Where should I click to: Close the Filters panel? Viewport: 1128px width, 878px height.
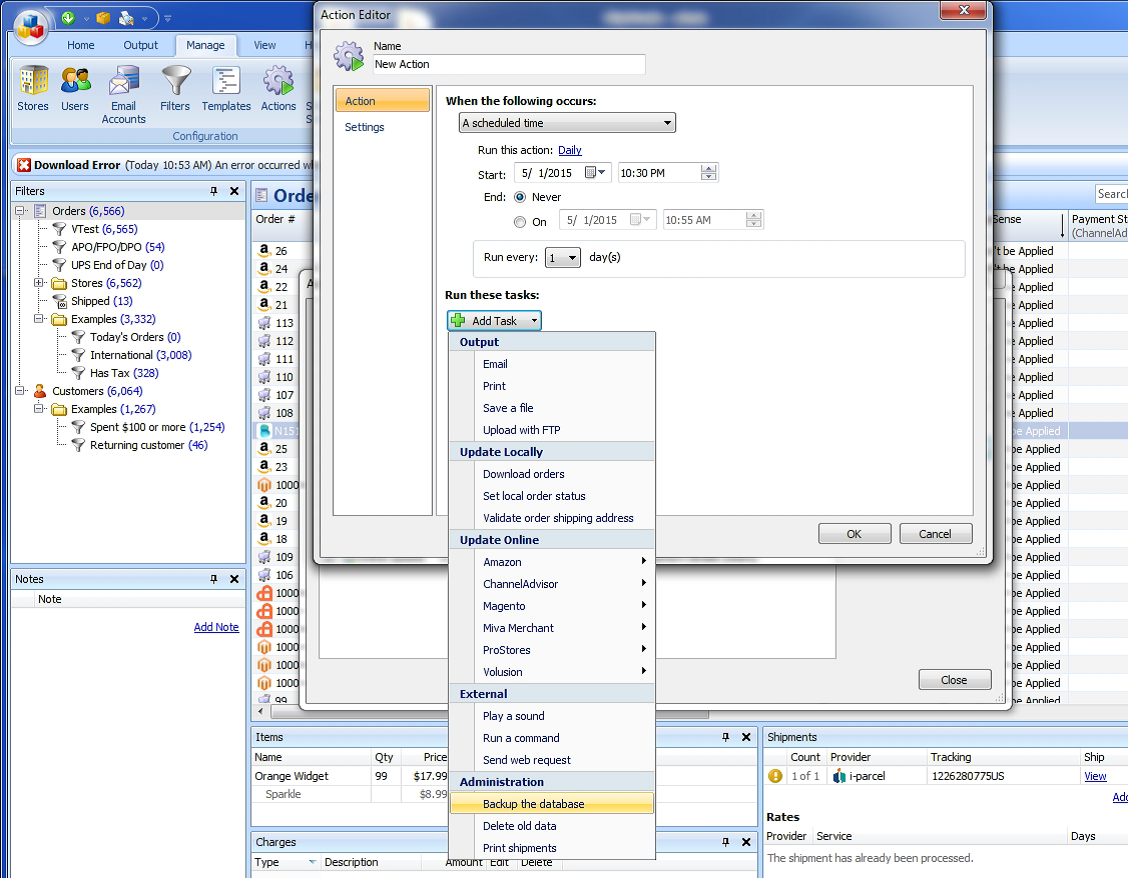234,191
